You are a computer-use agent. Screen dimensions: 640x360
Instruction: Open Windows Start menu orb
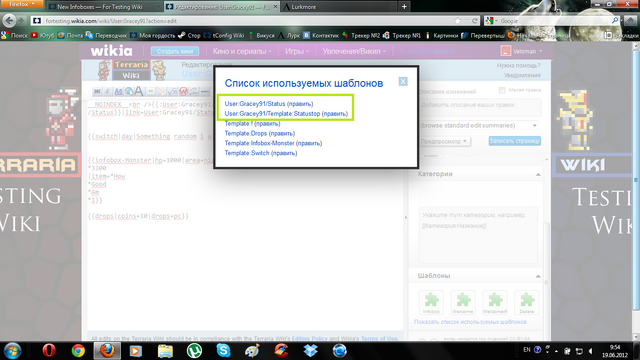coord(12,351)
